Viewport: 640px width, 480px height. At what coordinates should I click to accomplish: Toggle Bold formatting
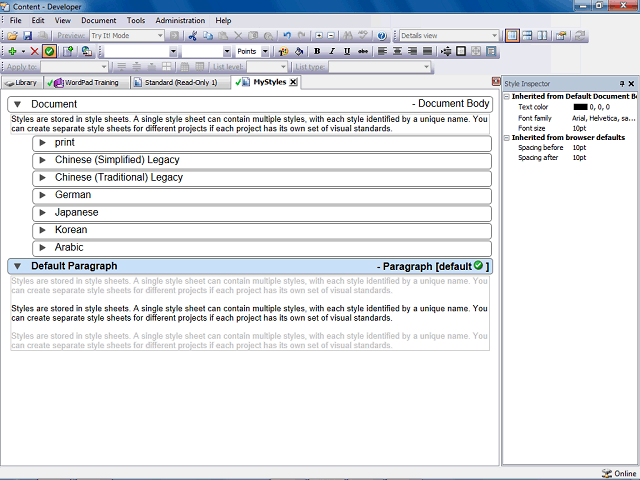click(x=317, y=51)
